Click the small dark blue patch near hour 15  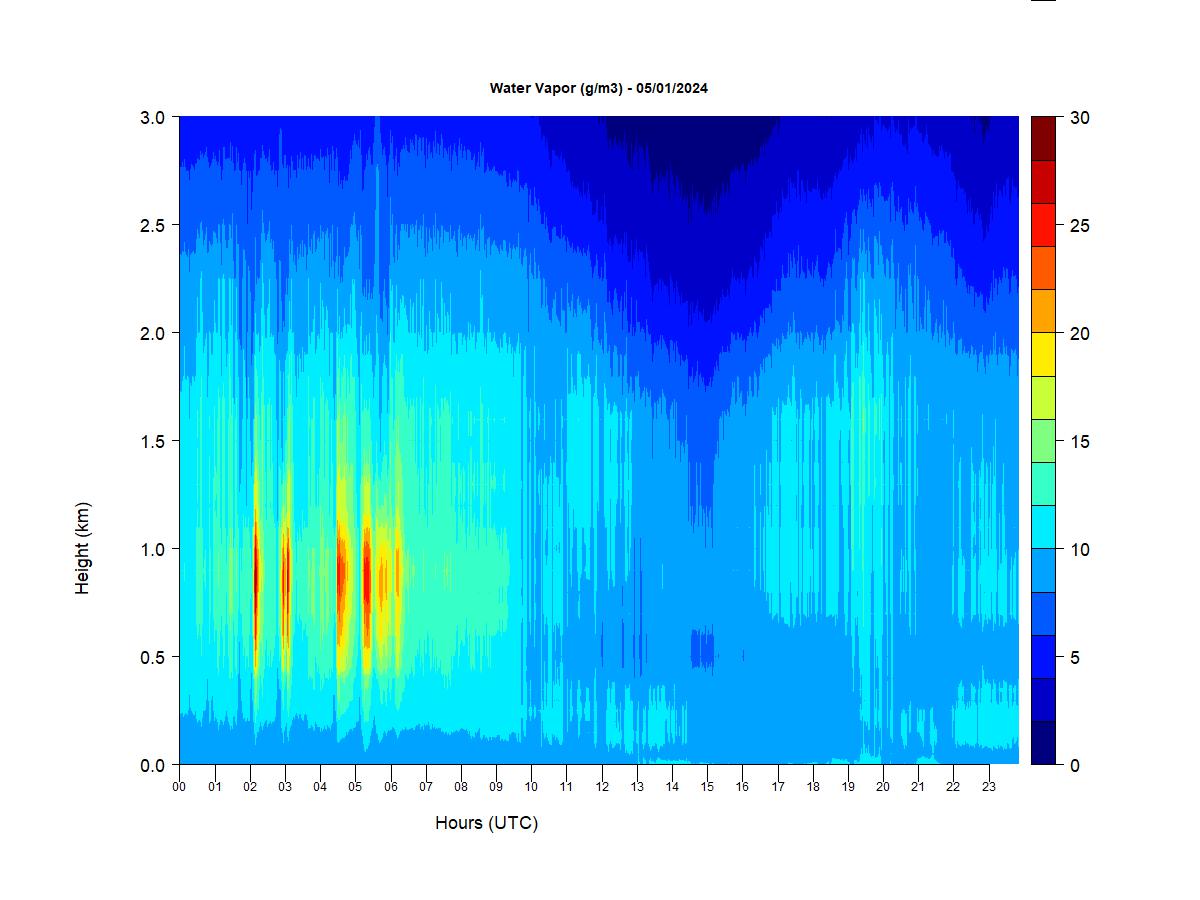pos(703,648)
